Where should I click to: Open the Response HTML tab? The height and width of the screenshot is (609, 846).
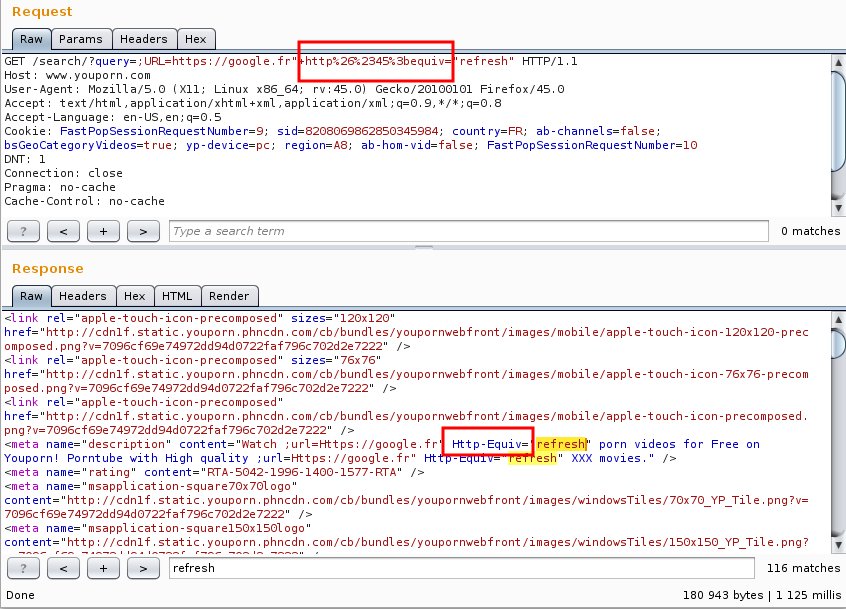click(177, 296)
